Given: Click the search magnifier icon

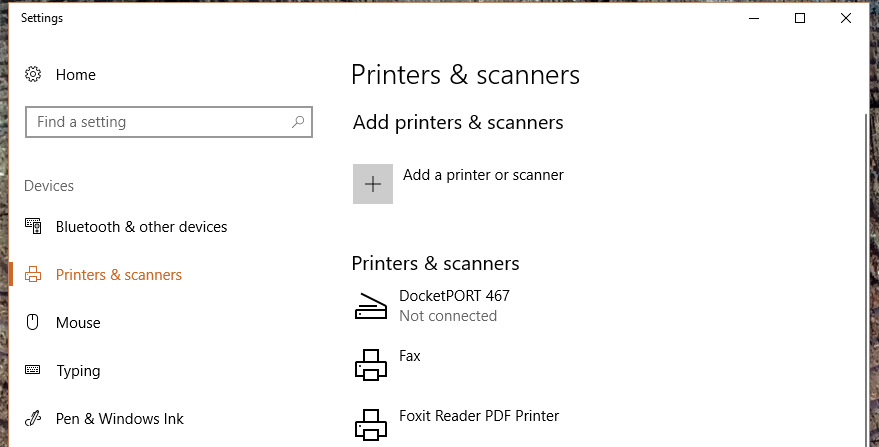Looking at the screenshot, I should (298, 122).
